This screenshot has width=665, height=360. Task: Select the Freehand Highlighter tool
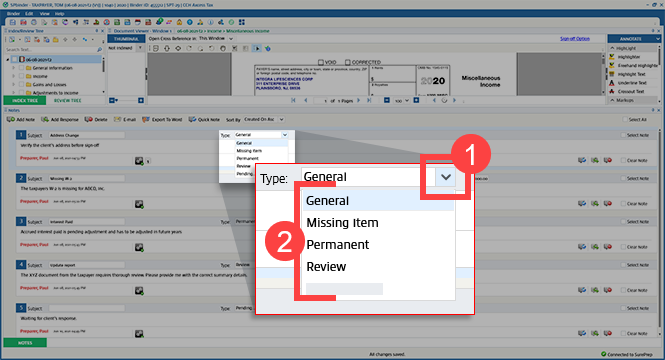pyautogui.click(x=634, y=65)
